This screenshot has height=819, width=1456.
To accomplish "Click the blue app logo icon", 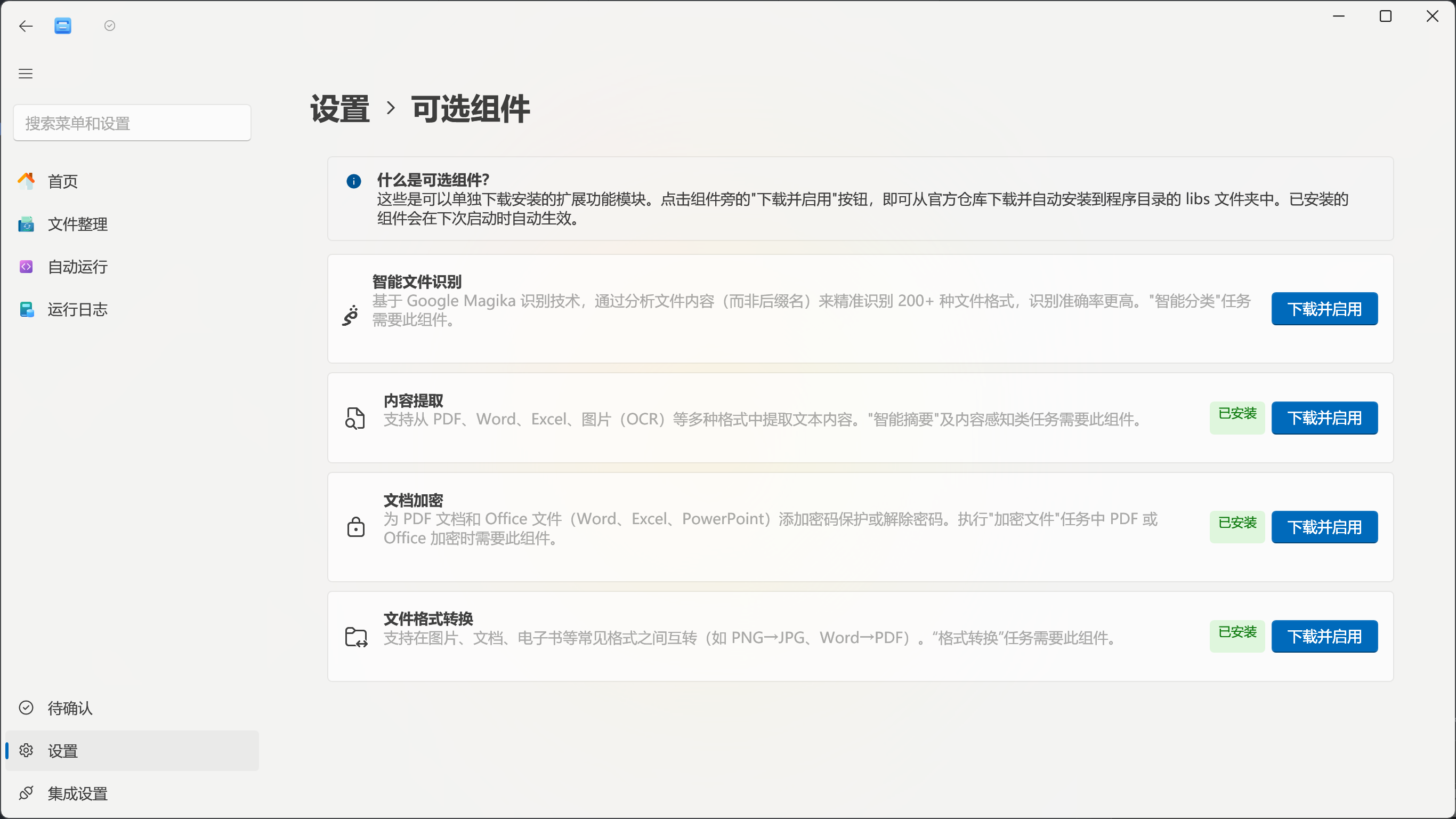I will pos(63,26).
